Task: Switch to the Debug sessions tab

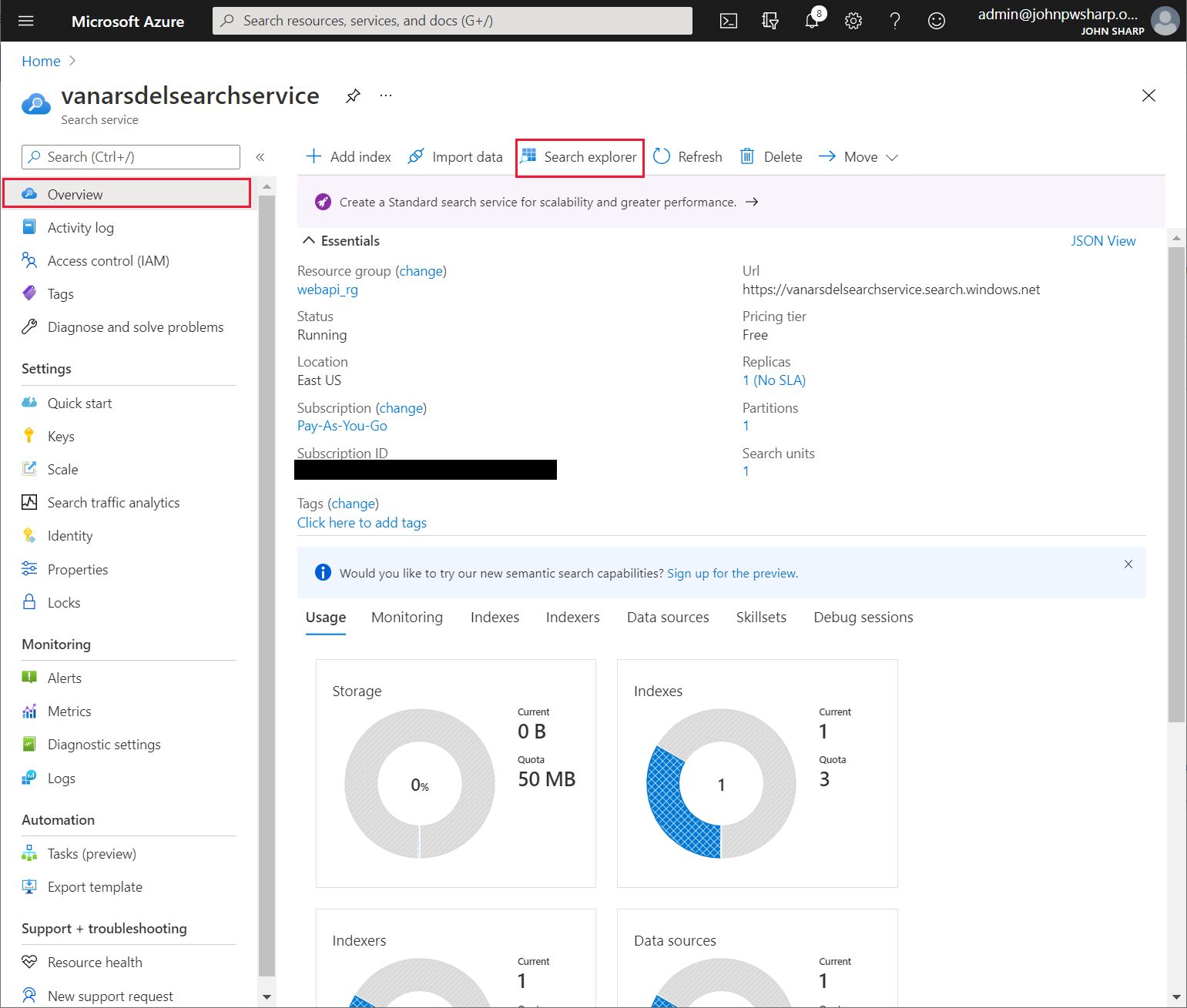Action: click(x=863, y=618)
